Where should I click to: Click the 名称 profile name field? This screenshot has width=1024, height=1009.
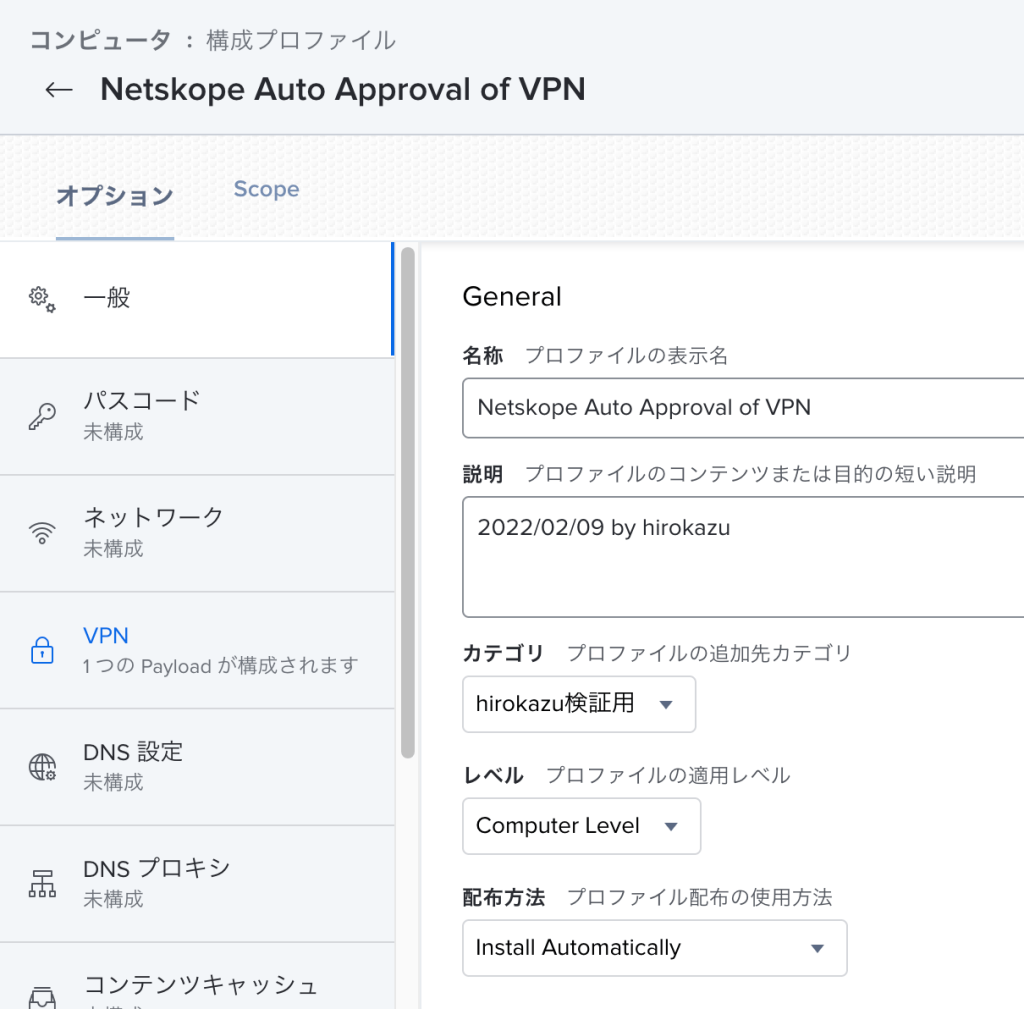743,408
